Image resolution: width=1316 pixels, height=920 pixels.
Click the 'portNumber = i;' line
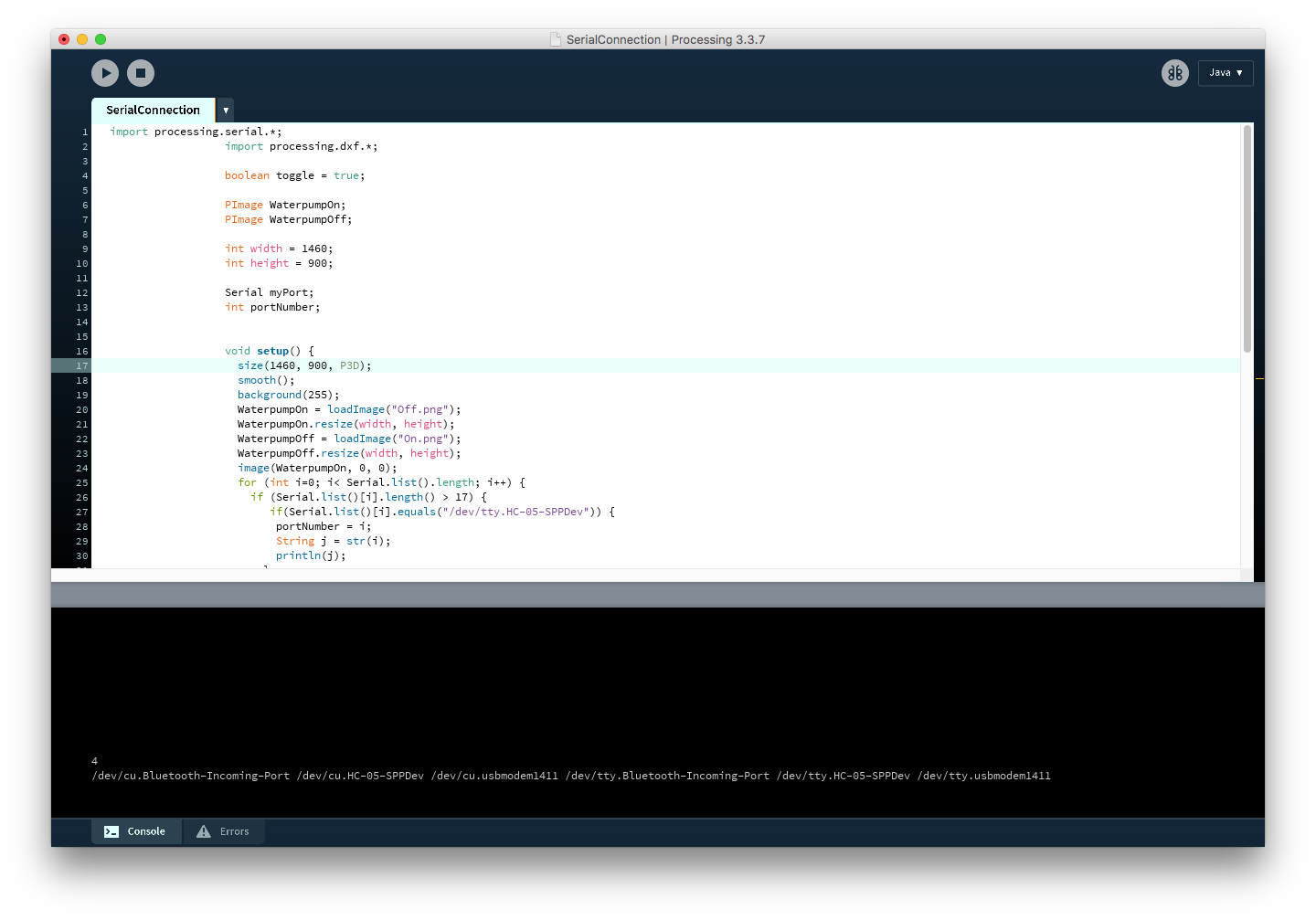pyautogui.click(x=324, y=526)
